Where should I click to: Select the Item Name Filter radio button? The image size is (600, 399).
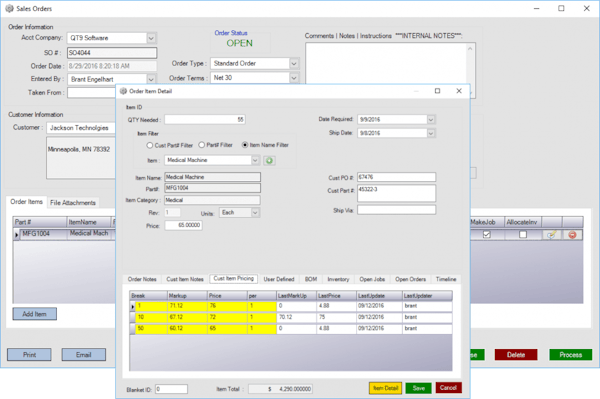[245, 145]
